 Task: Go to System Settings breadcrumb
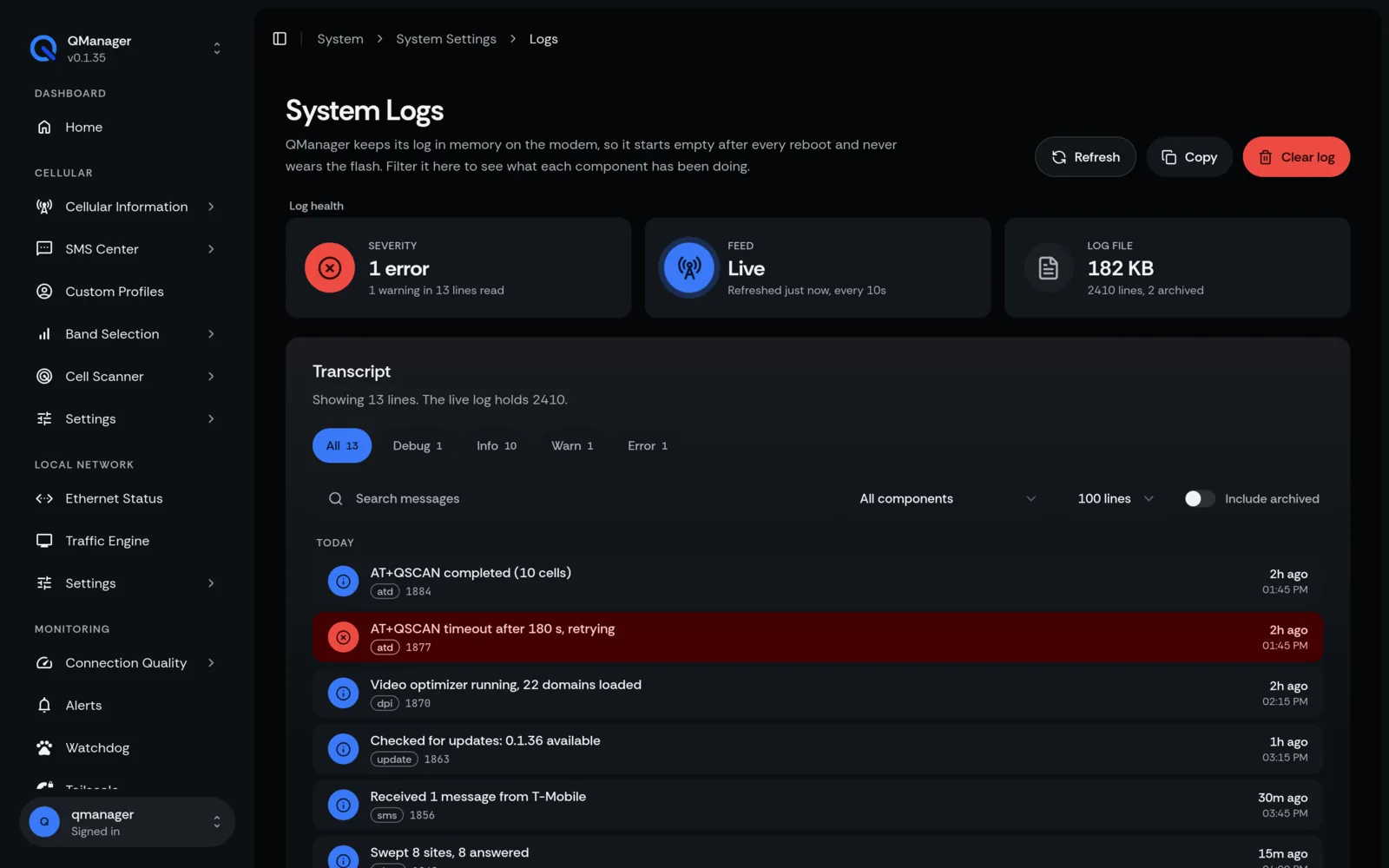click(x=446, y=39)
